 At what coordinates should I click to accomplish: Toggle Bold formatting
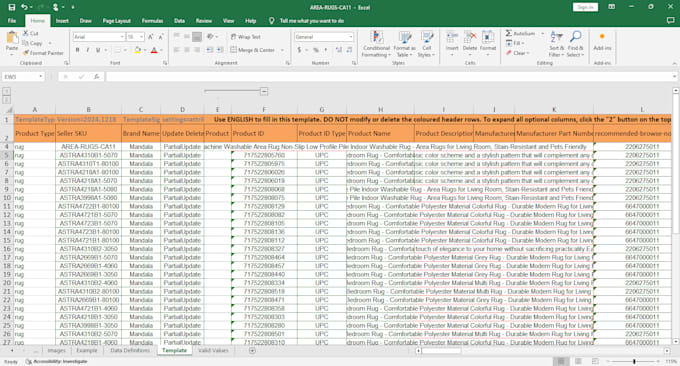click(78, 50)
